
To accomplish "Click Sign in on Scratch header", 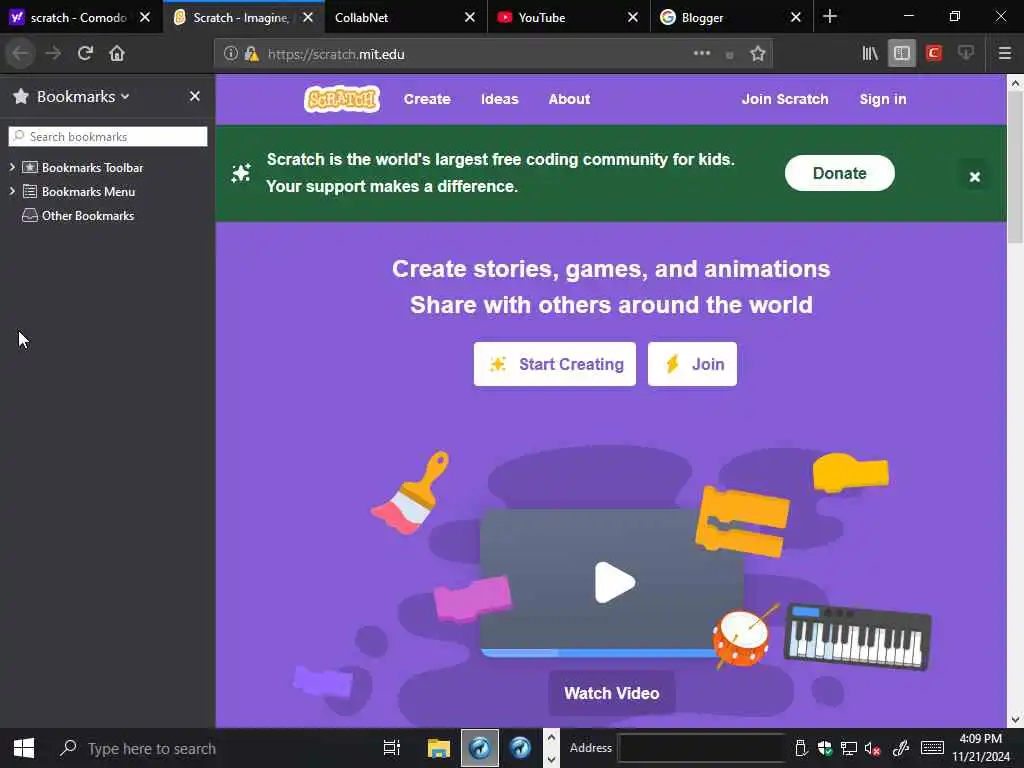I will [x=882, y=99].
